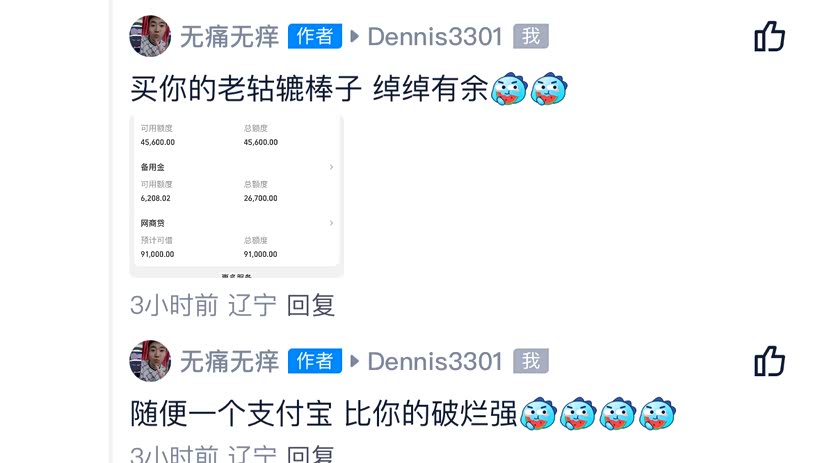Open avatar of first comment author
The width and height of the screenshot is (820, 463).
150,36
